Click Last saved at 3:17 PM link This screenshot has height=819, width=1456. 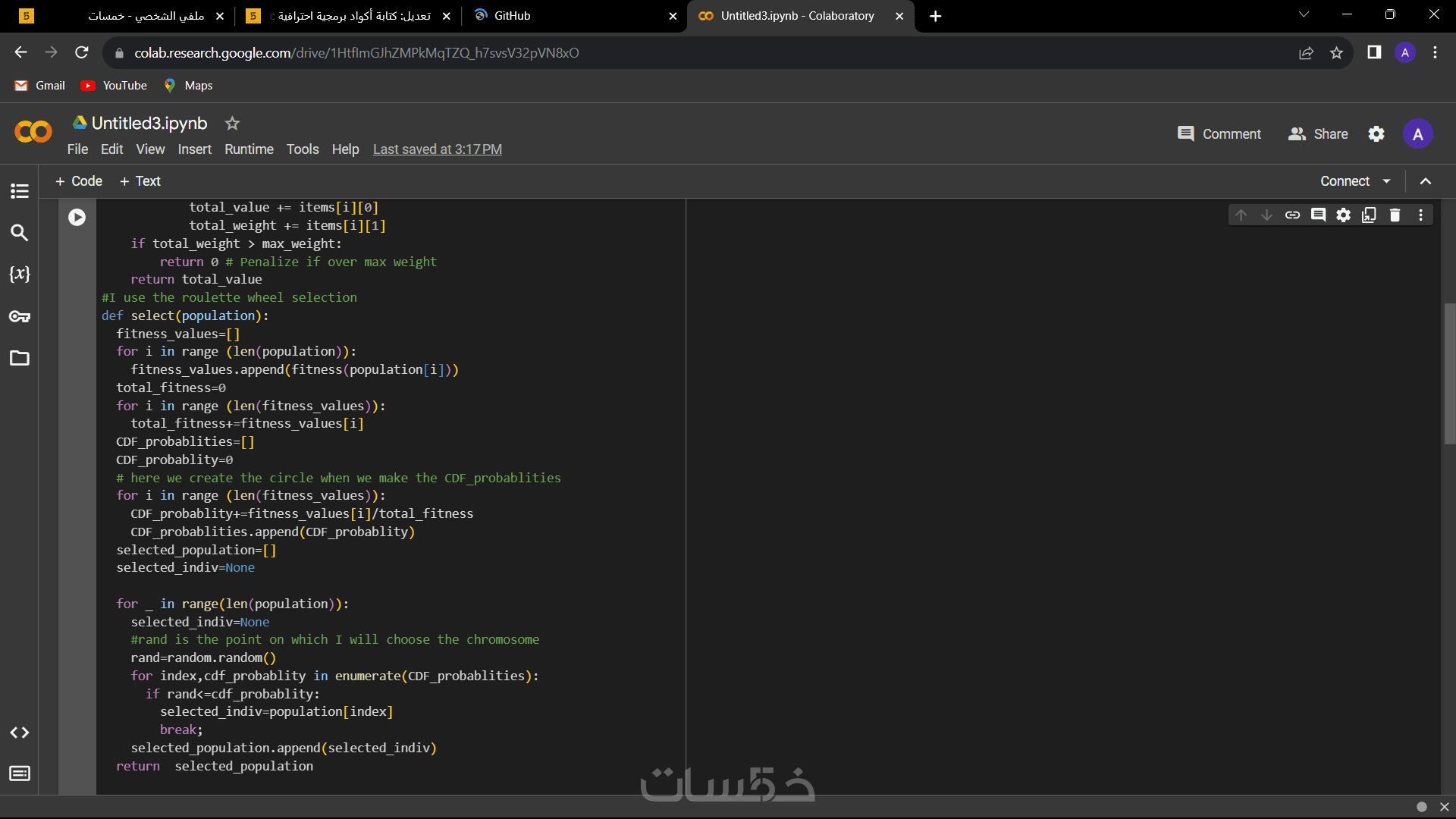coord(438,149)
